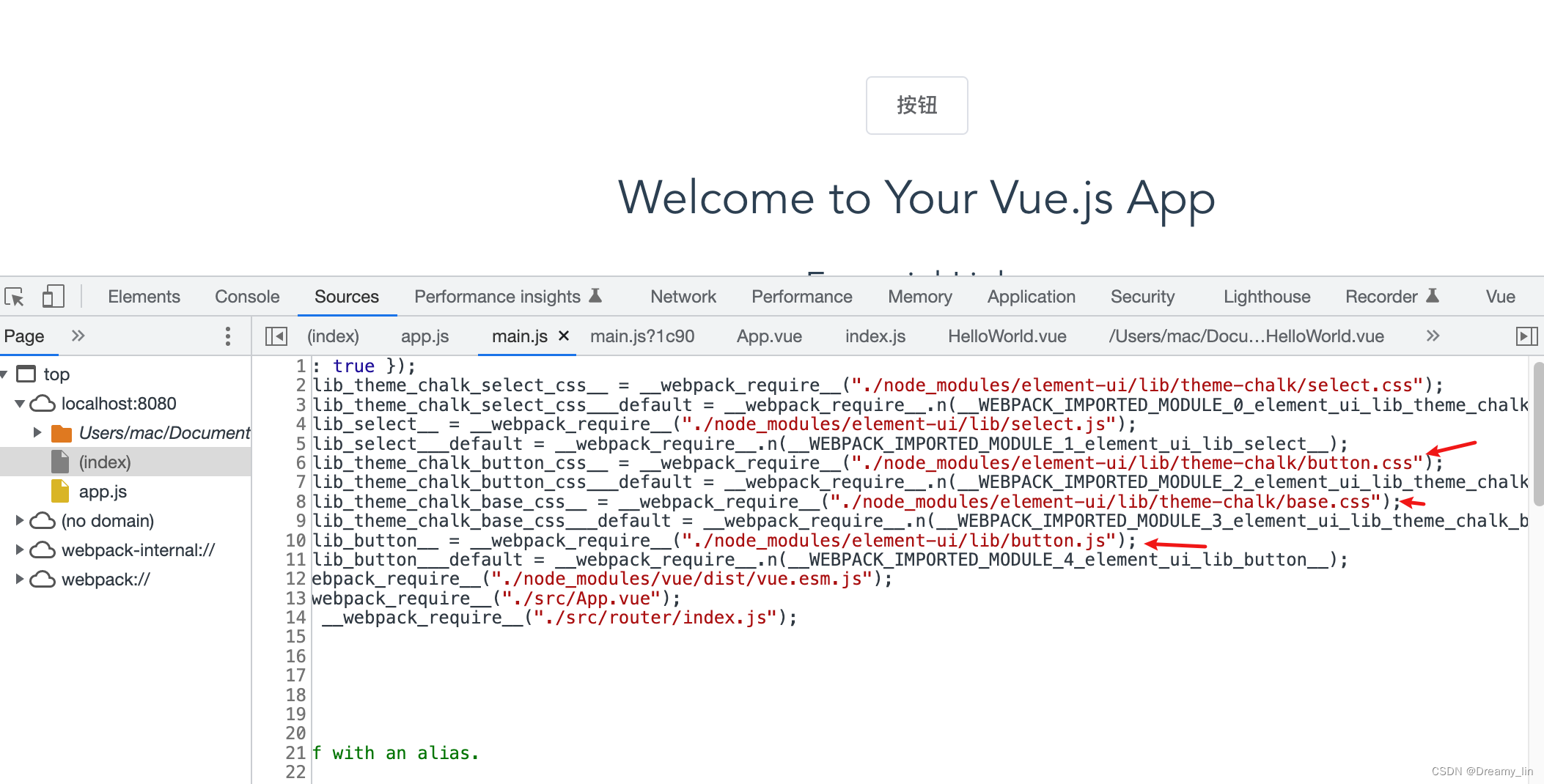Click the localhost:8080 cloud icon
The height and width of the screenshot is (784, 1544).
coord(43,404)
